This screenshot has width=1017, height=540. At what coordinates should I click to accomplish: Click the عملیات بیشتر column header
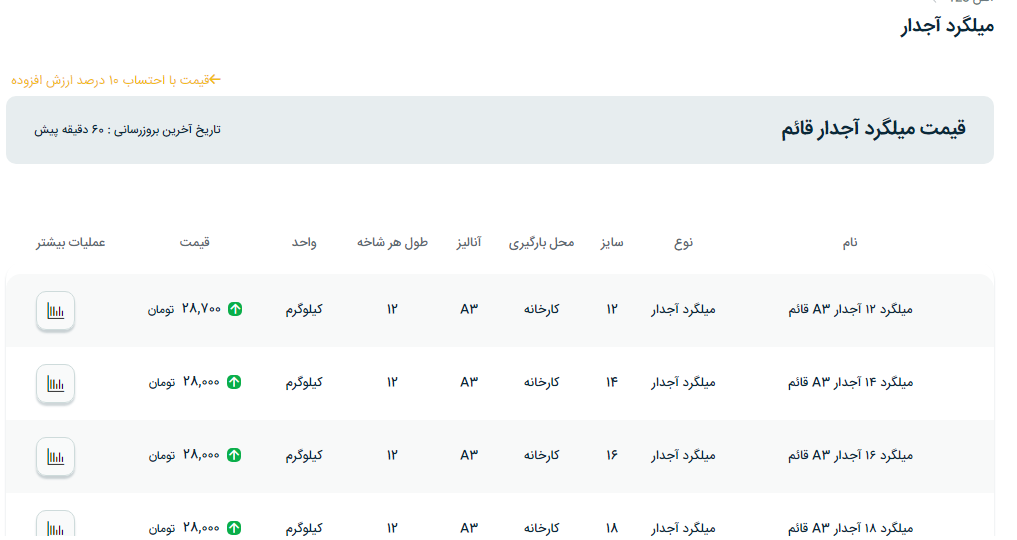pos(71,243)
